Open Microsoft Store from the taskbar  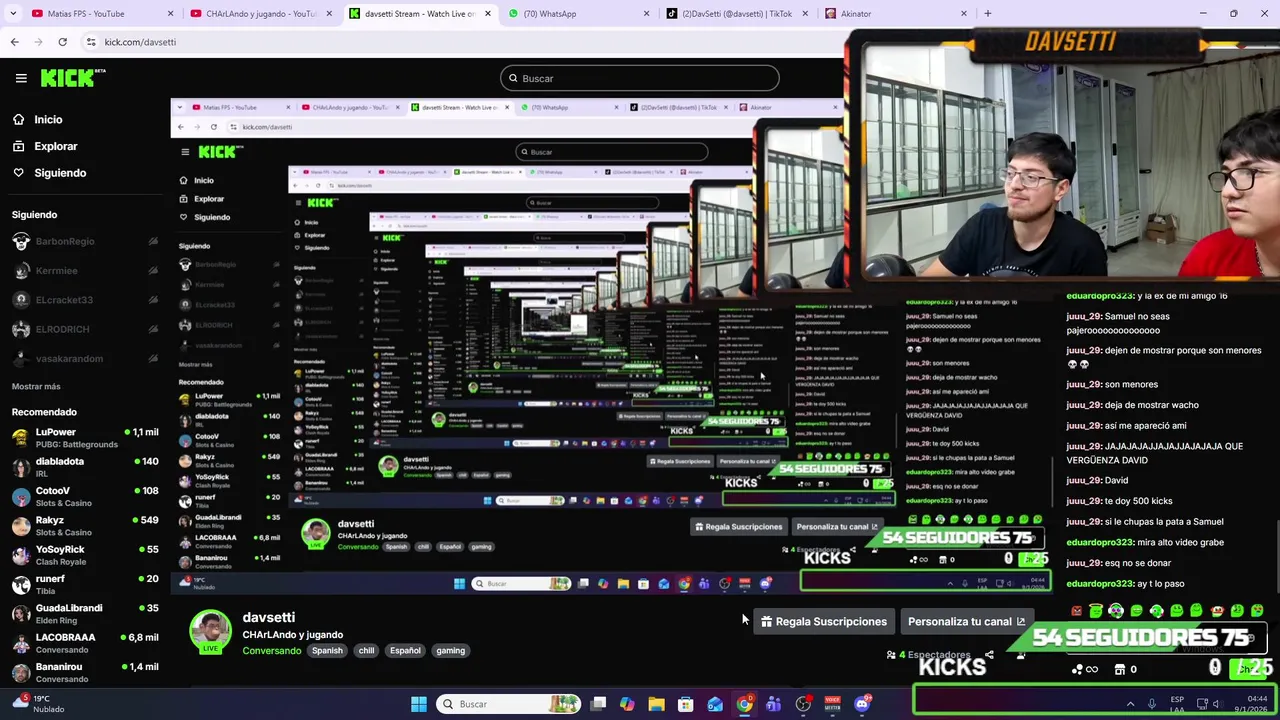click(686, 704)
